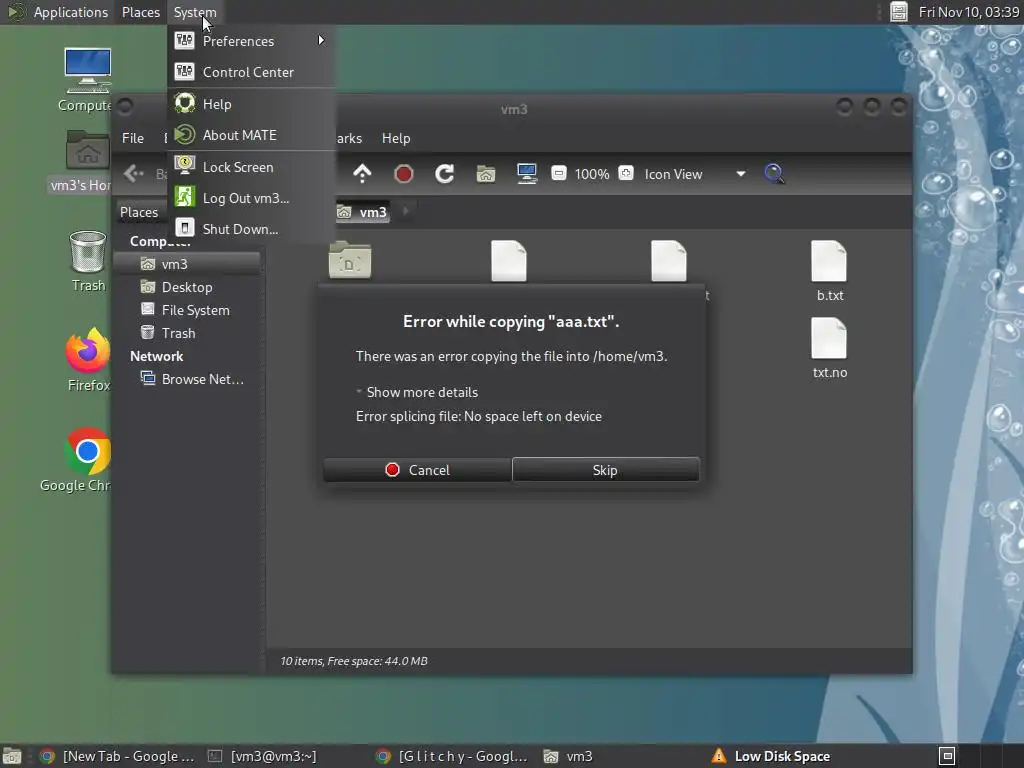
Task: Click the vm3 path bar button
Action: (362, 212)
